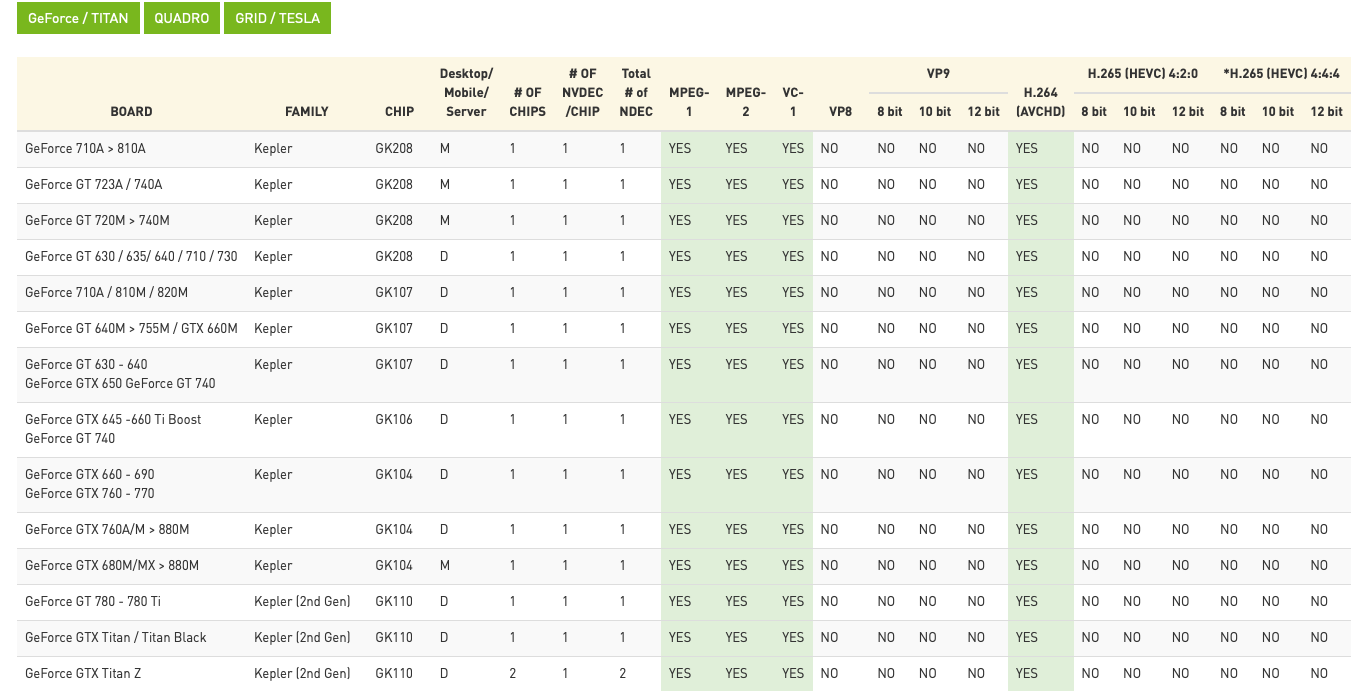Click the GeForce GT 780 - 780 Ti cell
The image size is (1353, 691).
pyautogui.click(x=93, y=602)
